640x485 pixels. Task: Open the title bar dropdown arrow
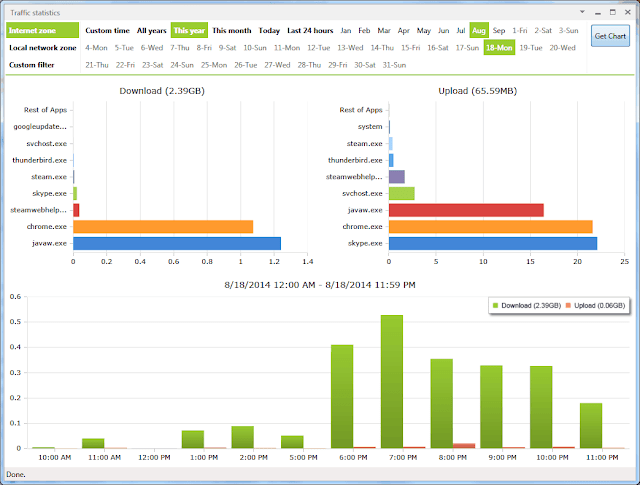pyautogui.click(x=582, y=12)
